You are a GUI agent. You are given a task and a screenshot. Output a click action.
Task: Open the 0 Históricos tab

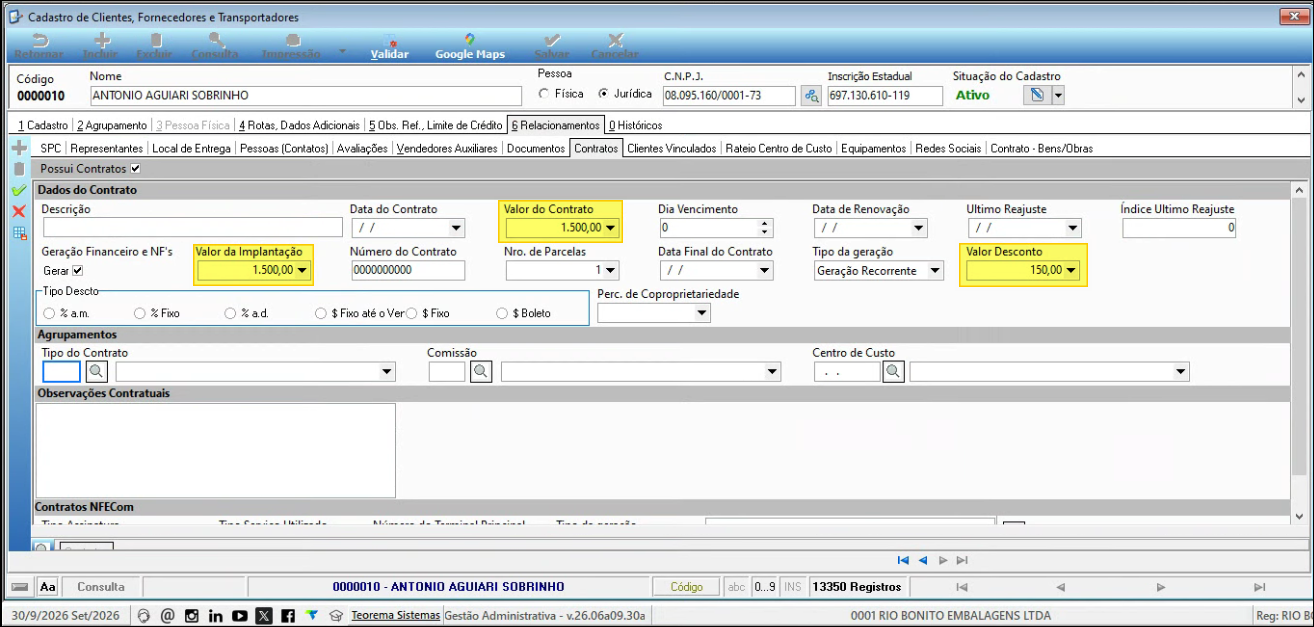click(x=635, y=125)
